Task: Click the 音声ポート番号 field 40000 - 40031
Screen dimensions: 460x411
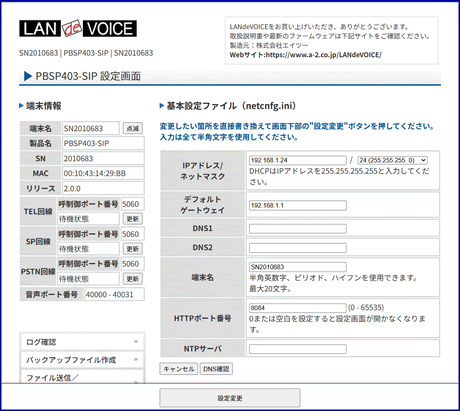Action: coord(114,294)
